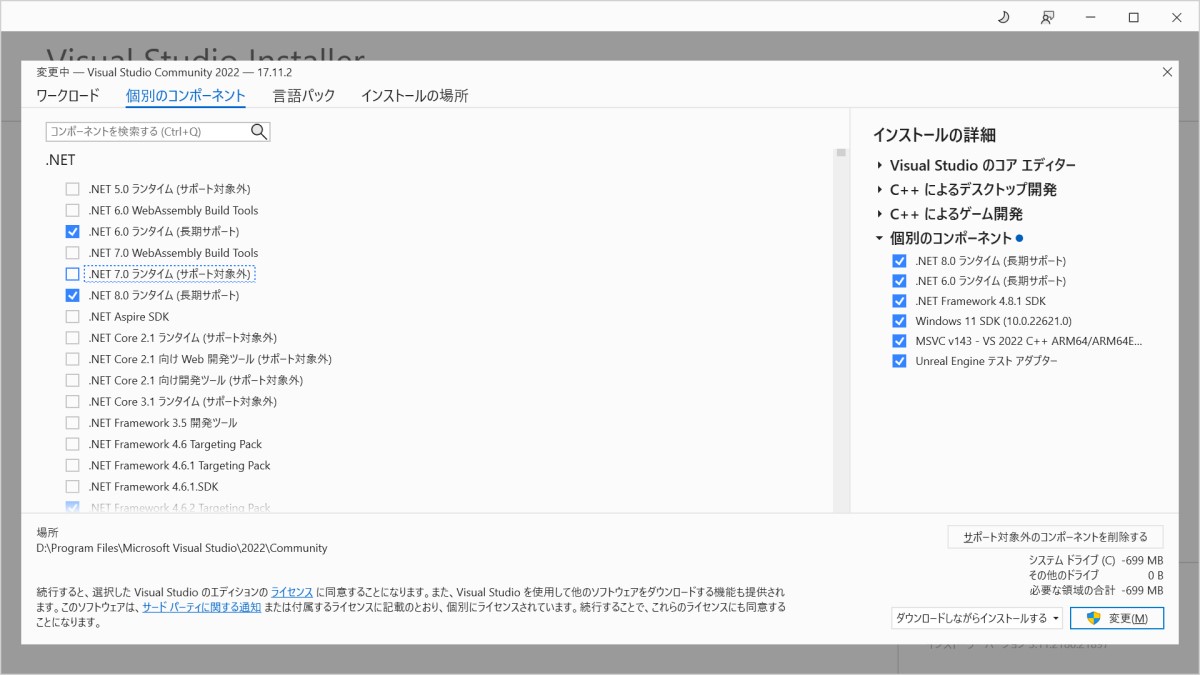Enable the .NET Aspire SDK checkbox
This screenshot has width=1200, height=675.
pos(72,316)
